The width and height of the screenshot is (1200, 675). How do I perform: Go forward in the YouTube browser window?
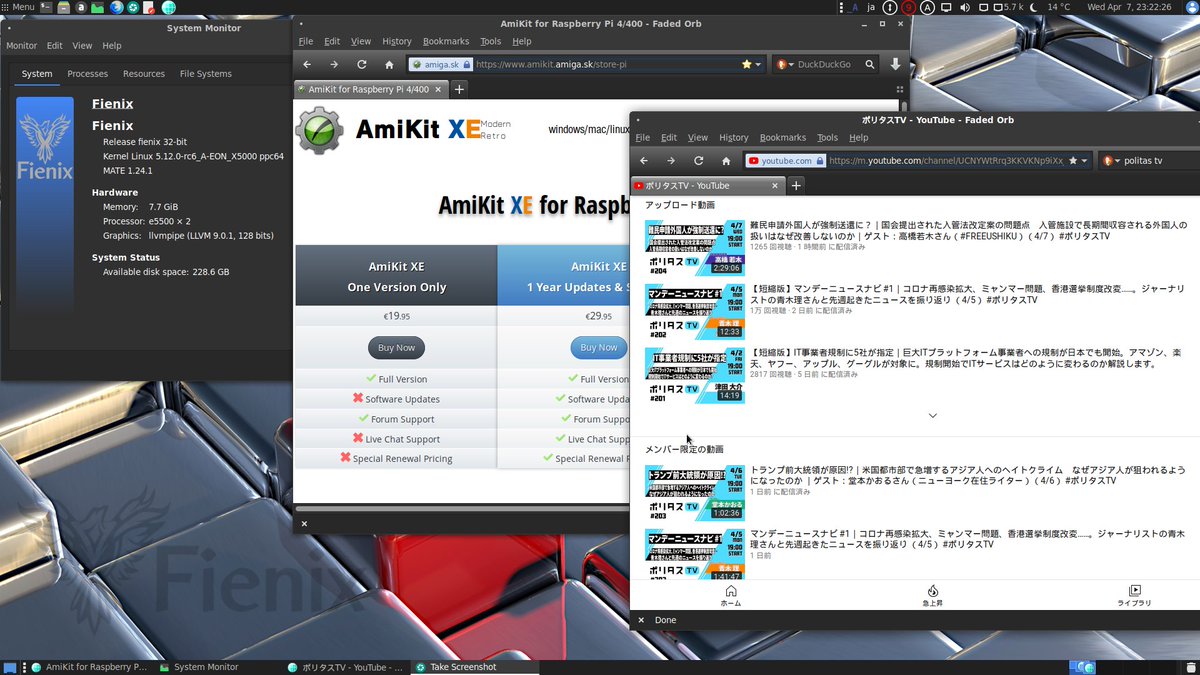(671, 160)
